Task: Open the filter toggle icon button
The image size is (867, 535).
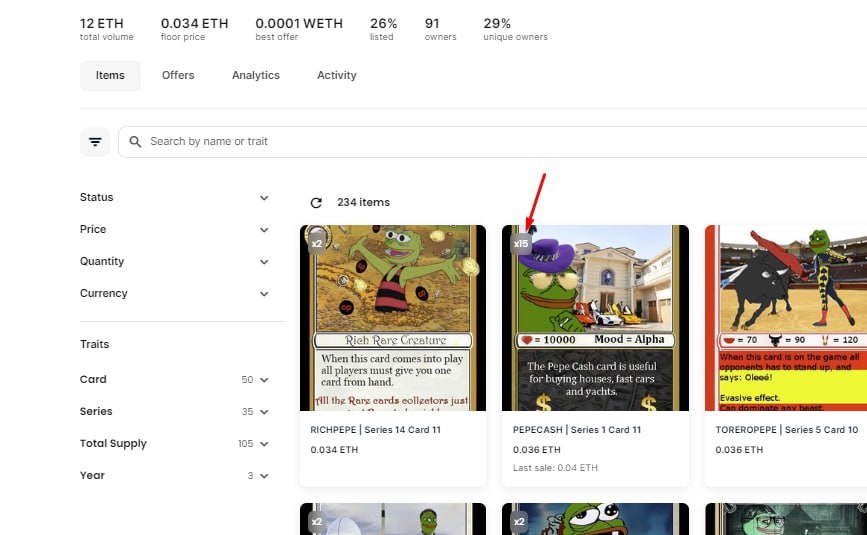Action: [95, 142]
